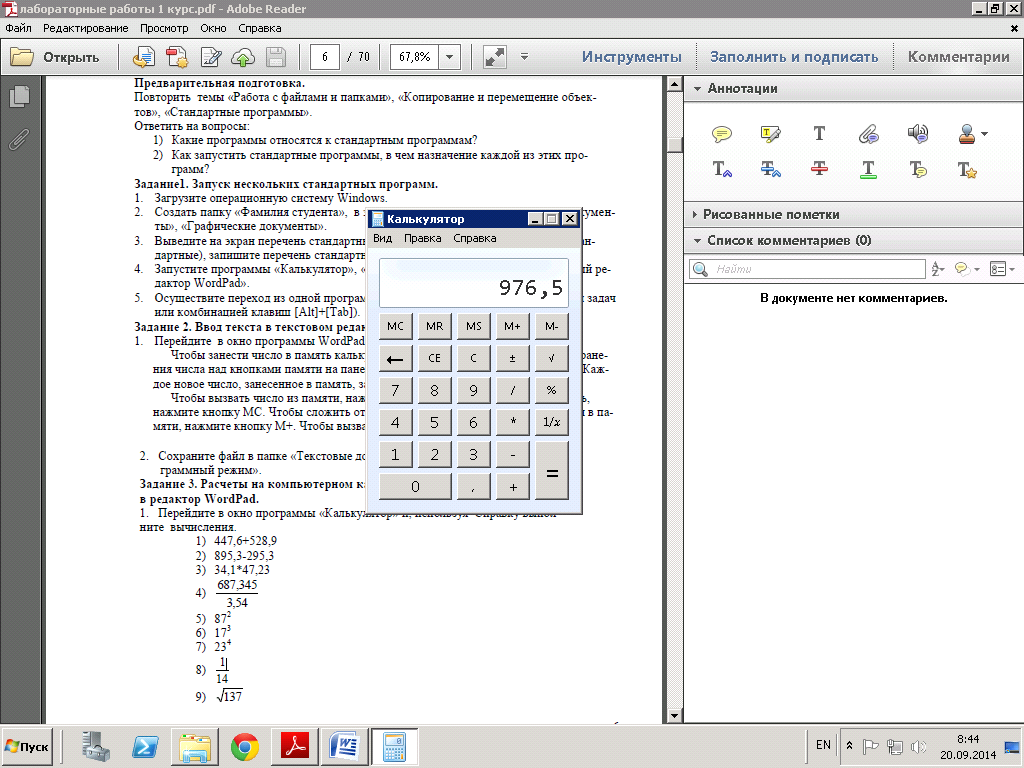Screen dimensions: 1024x768
Task: Open the stamp tool dropdown arrow
Action: pyautogui.click(x=985, y=135)
